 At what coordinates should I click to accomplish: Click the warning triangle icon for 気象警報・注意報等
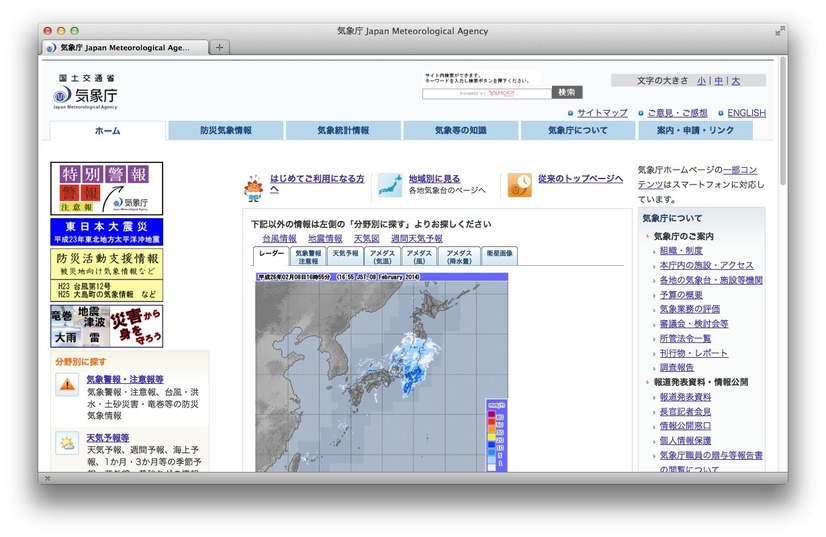(x=67, y=385)
